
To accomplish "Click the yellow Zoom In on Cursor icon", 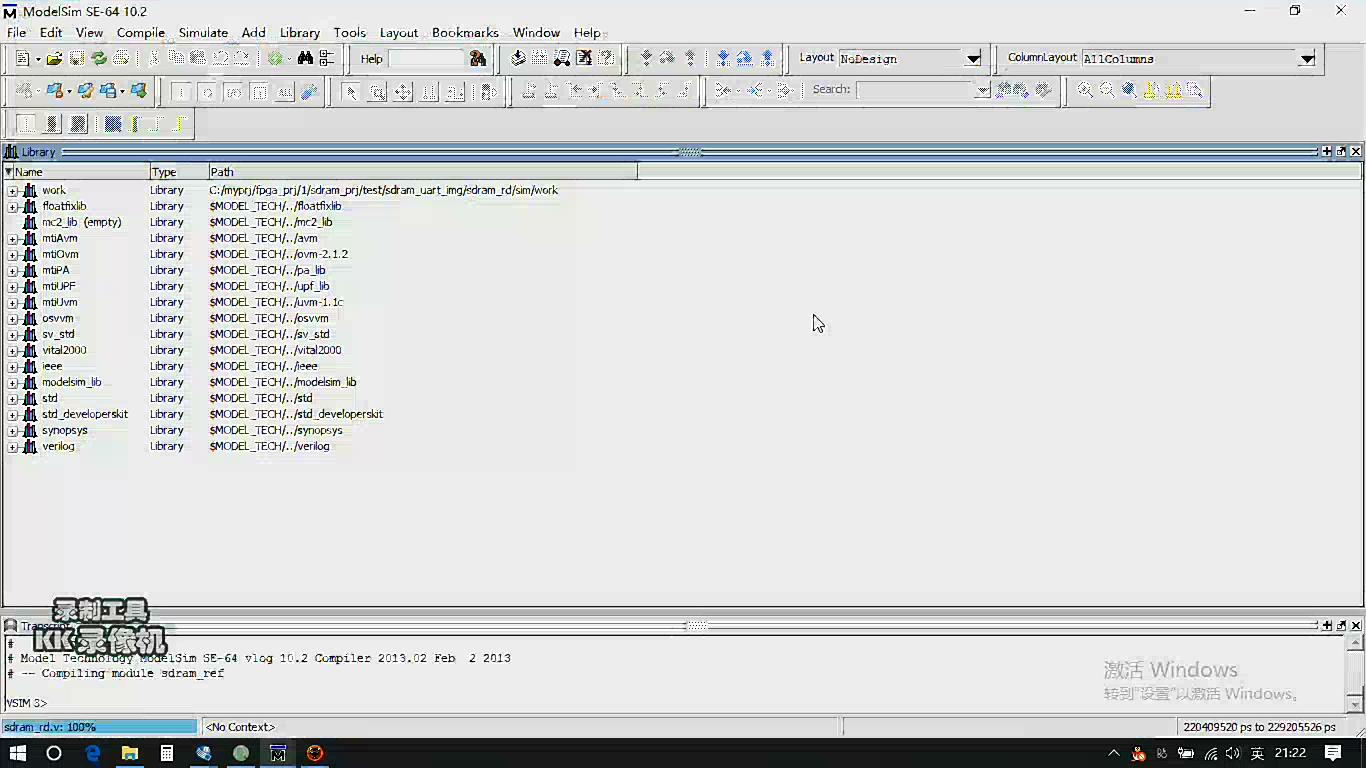I will pos(1151,90).
